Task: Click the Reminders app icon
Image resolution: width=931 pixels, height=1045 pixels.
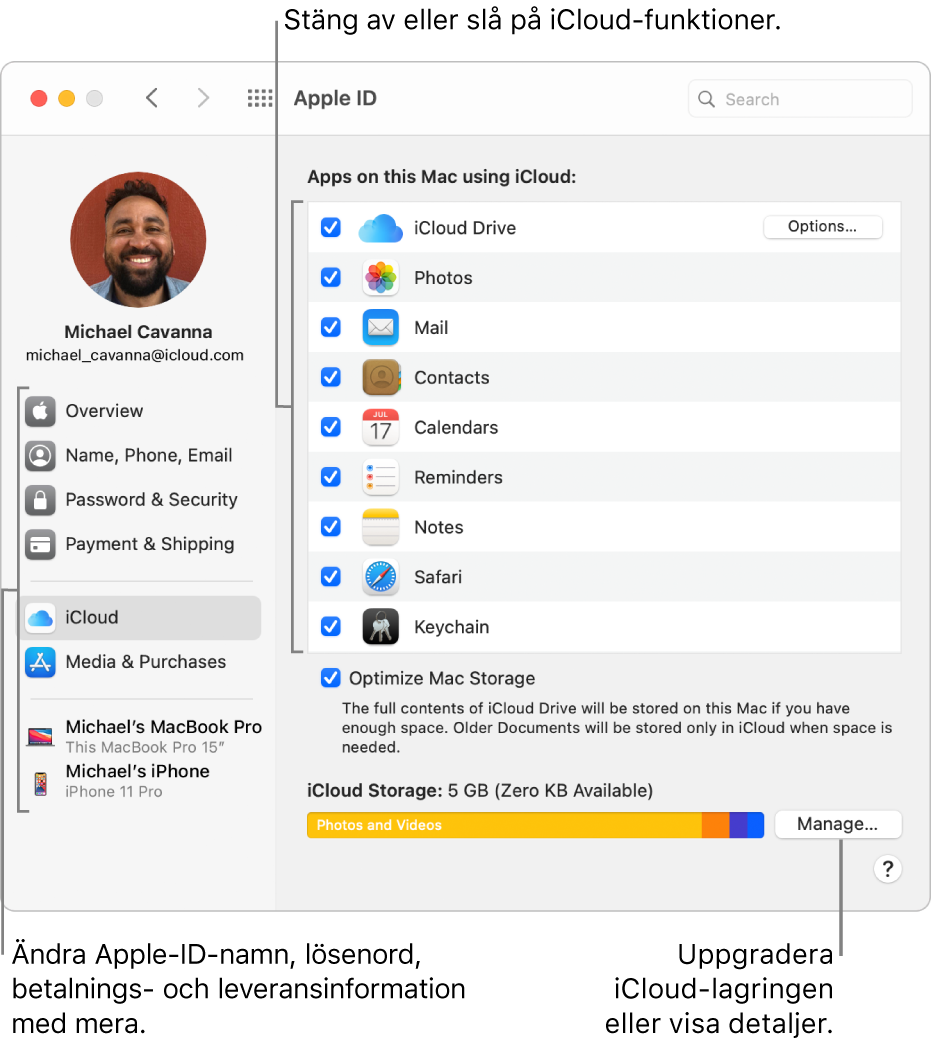Action: click(381, 477)
